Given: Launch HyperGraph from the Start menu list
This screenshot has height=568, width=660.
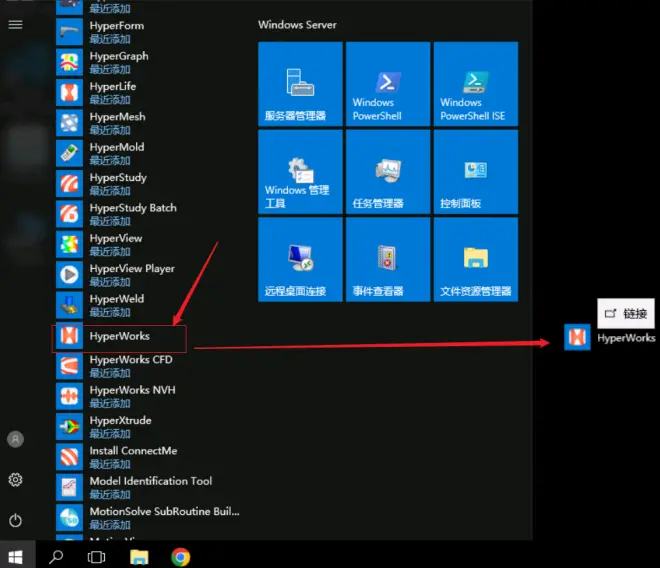Looking at the screenshot, I should click(147, 62).
